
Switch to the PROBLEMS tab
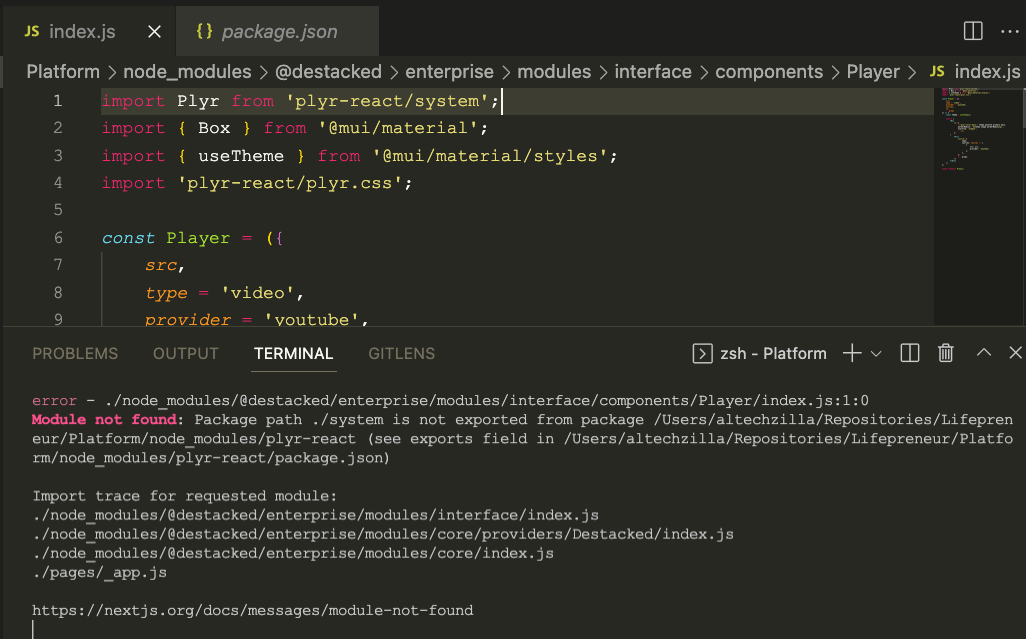75,352
